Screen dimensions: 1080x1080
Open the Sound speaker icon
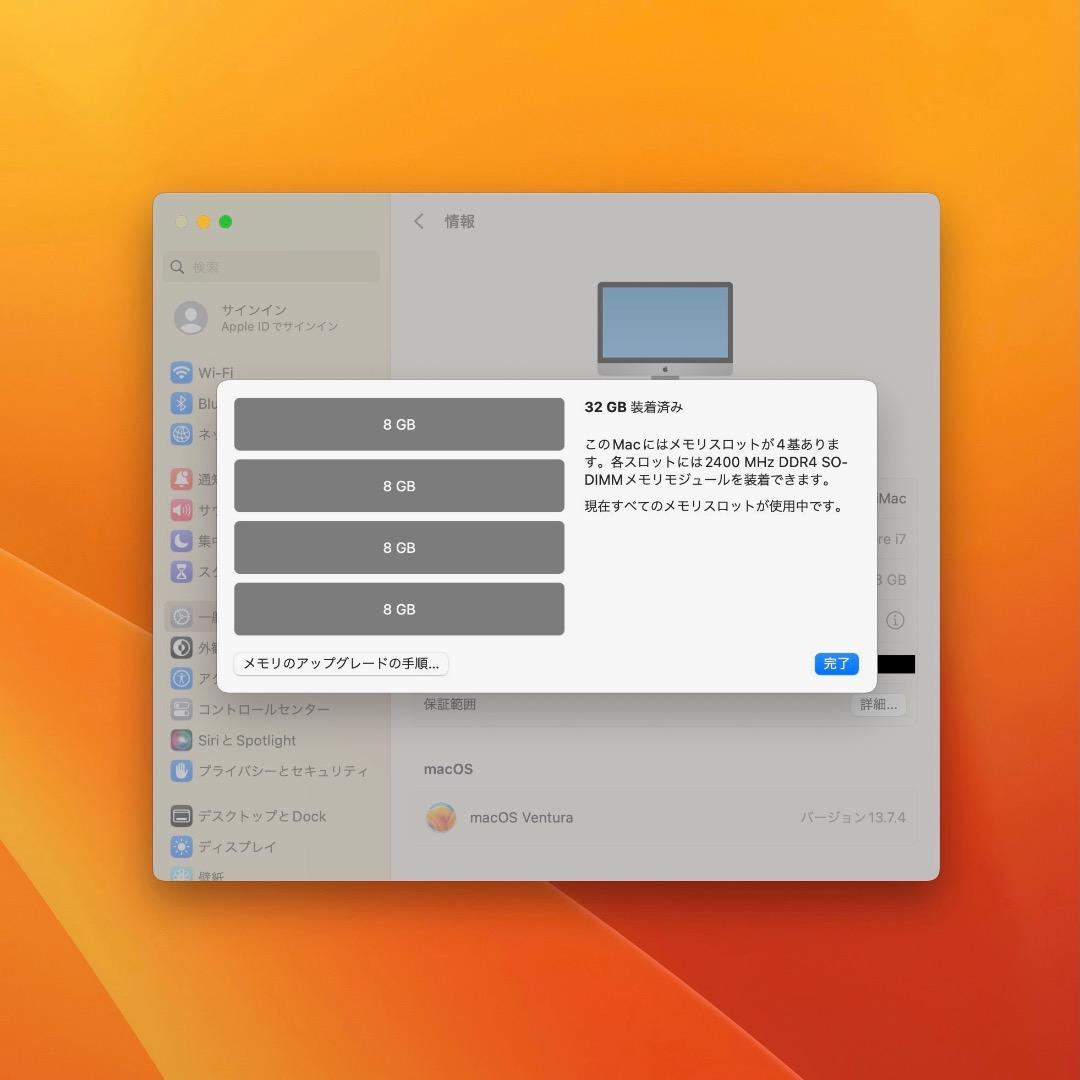181,510
